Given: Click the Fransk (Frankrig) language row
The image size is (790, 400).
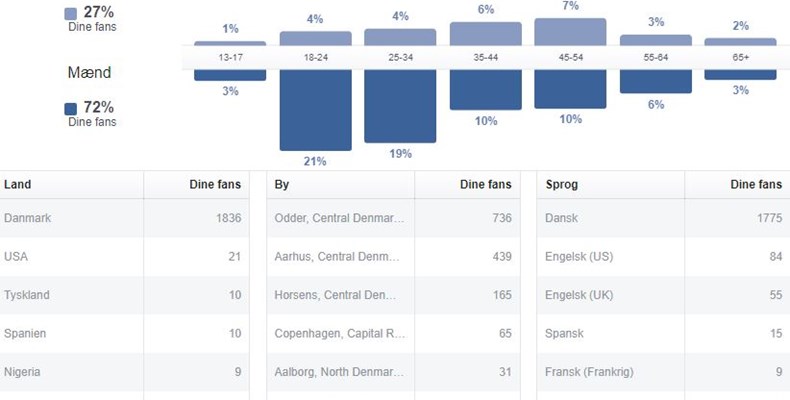Looking at the screenshot, I should [x=664, y=372].
